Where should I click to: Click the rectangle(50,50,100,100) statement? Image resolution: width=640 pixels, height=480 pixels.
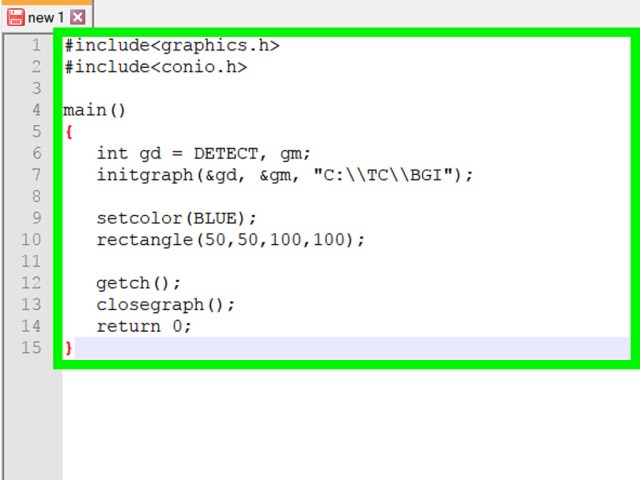pos(231,240)
